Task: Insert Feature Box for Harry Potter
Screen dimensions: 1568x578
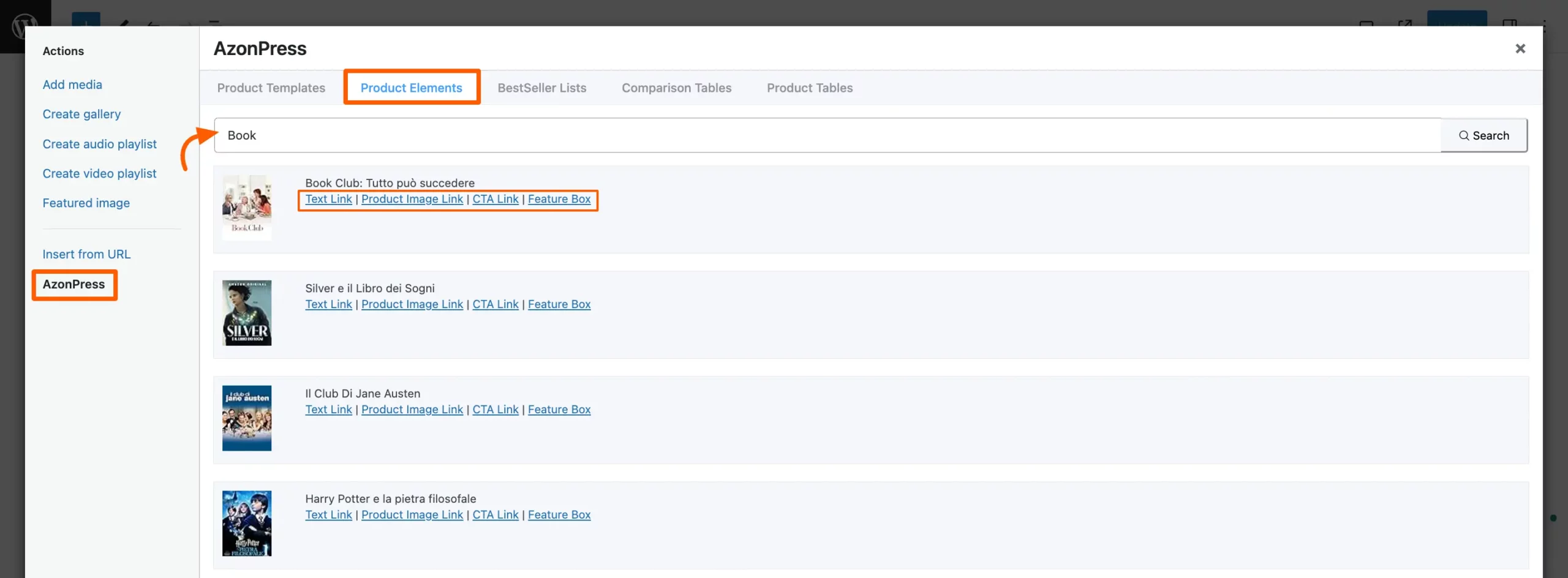Action: tap(559, 515)
